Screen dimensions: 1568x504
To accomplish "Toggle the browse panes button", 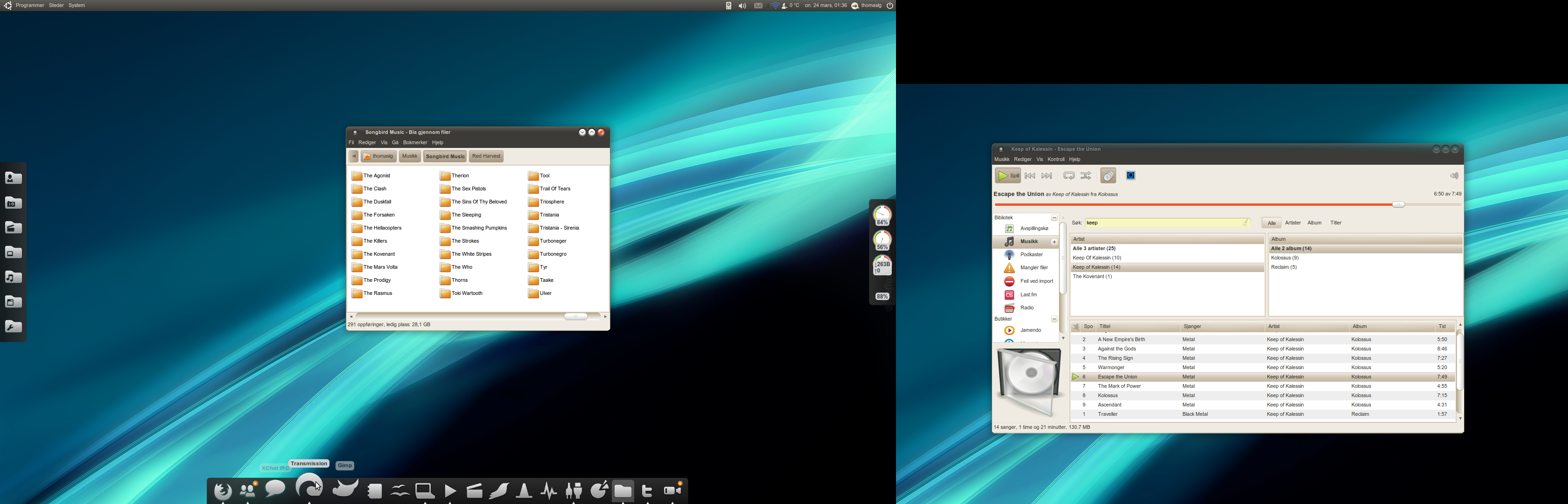I will [1108, 176].
